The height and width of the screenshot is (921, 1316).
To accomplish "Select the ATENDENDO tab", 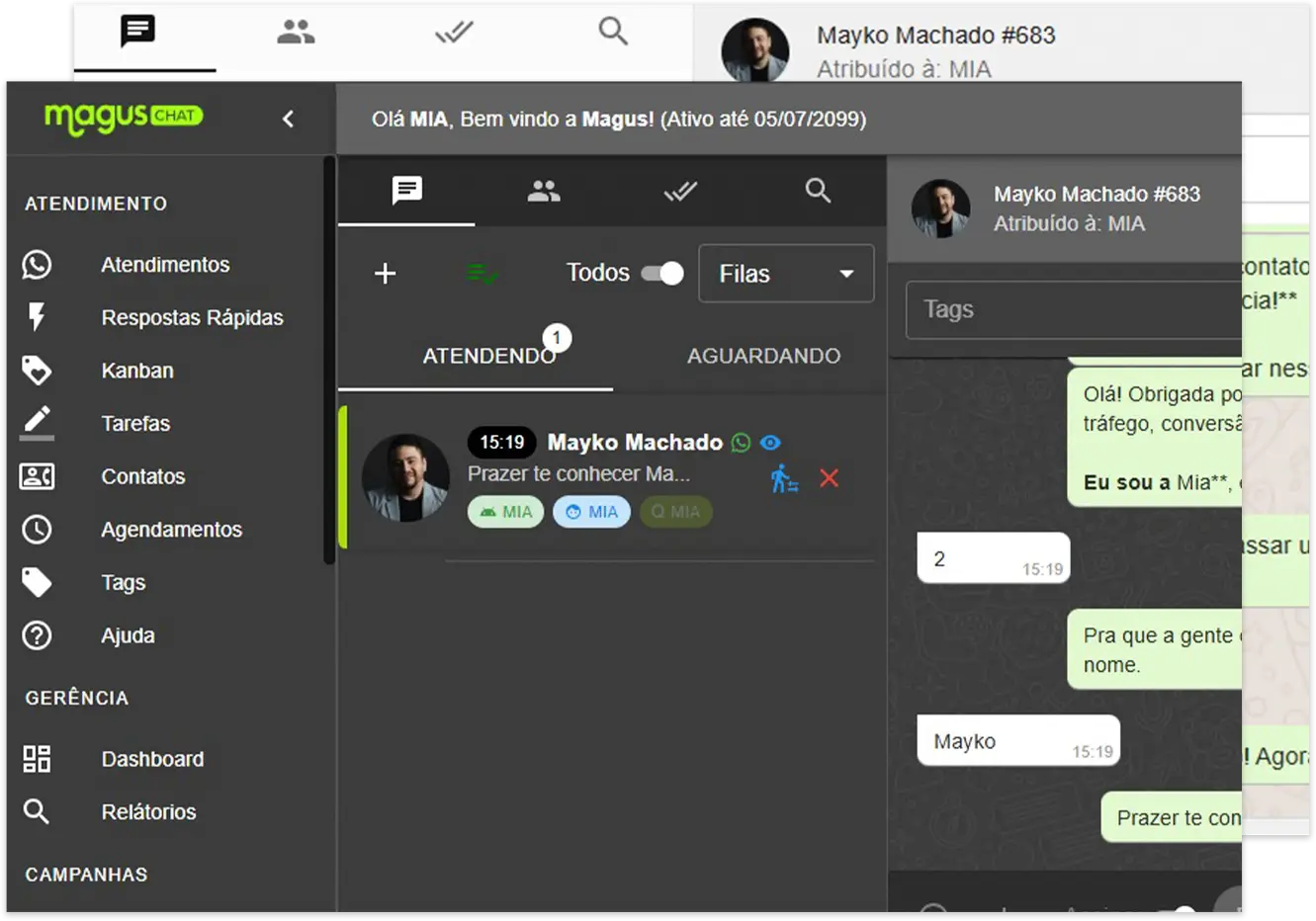I will (x=488, y=356).
